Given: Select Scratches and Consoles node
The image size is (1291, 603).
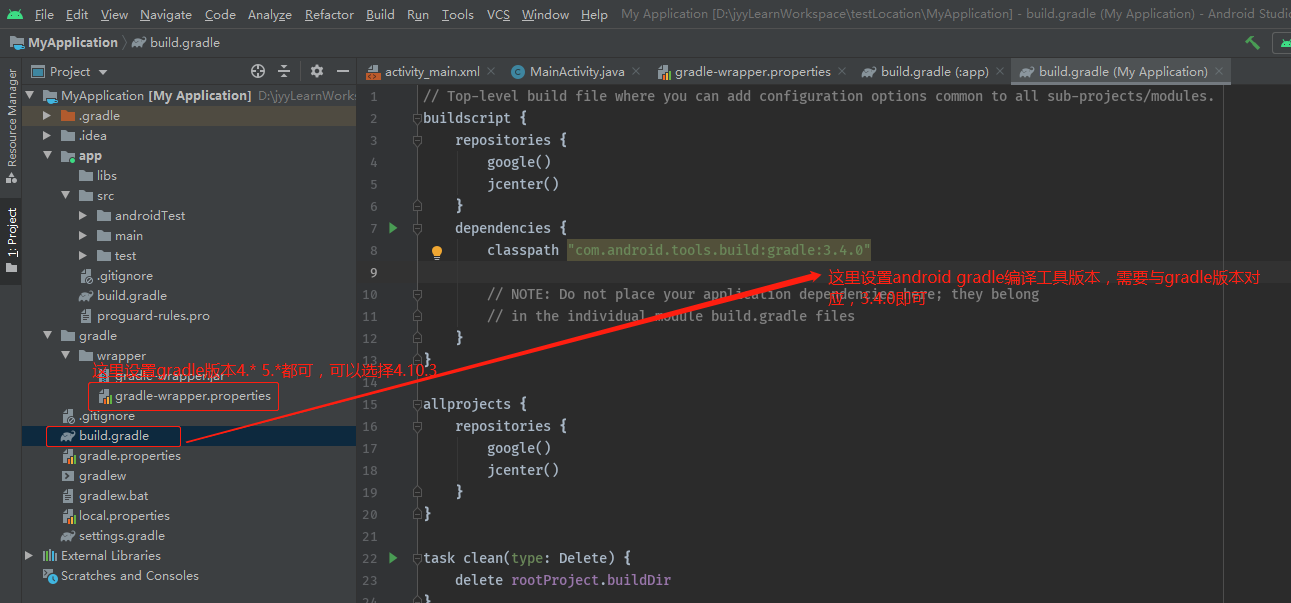Looking at the screenshot, I should (x=120, y=576).
